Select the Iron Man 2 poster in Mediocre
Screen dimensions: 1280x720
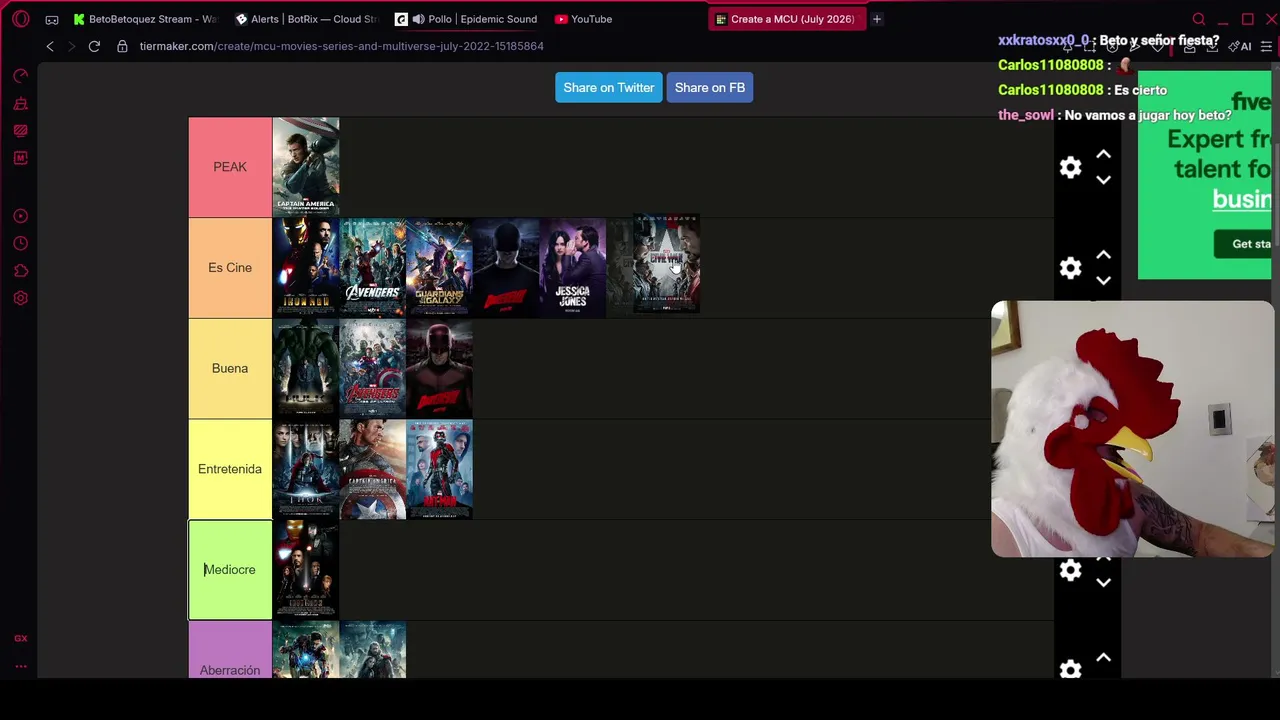click(x=306, y=570)
